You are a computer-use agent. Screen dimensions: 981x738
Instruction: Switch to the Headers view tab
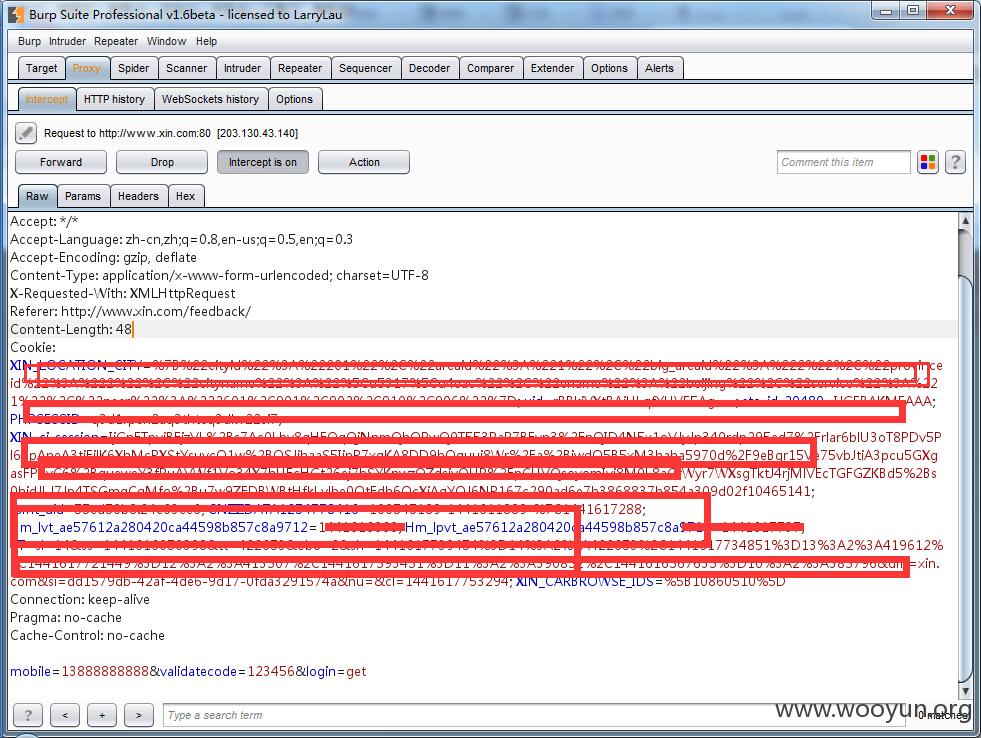point(138,196)
